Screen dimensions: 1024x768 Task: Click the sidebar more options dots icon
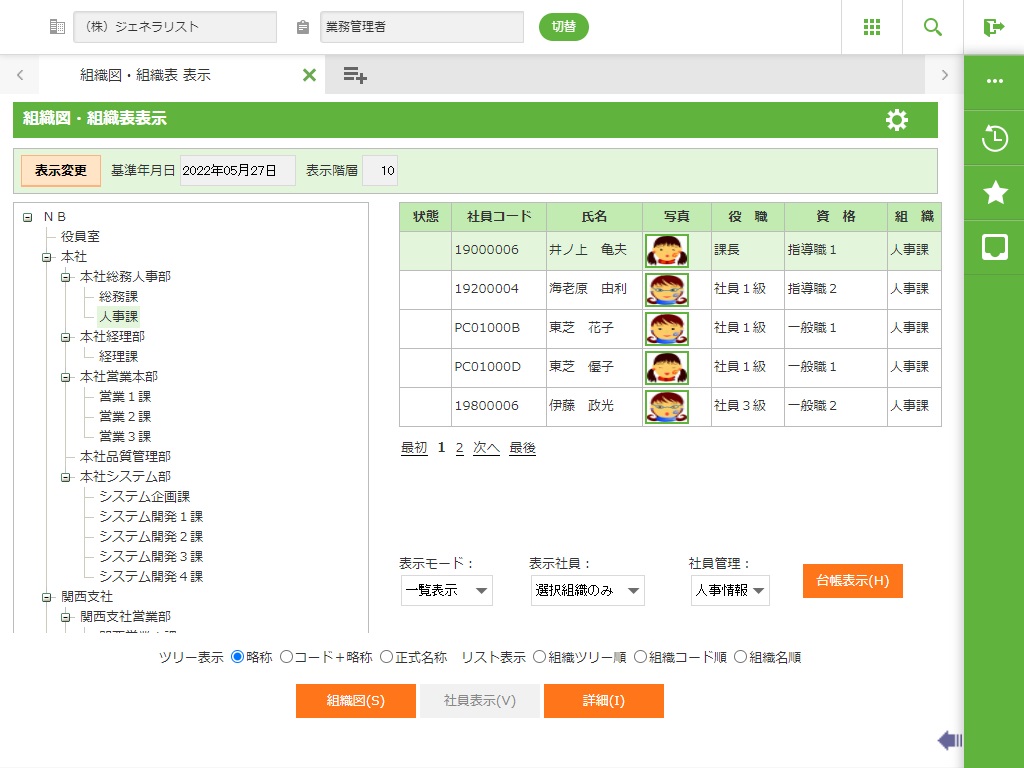tap(994, 82)
